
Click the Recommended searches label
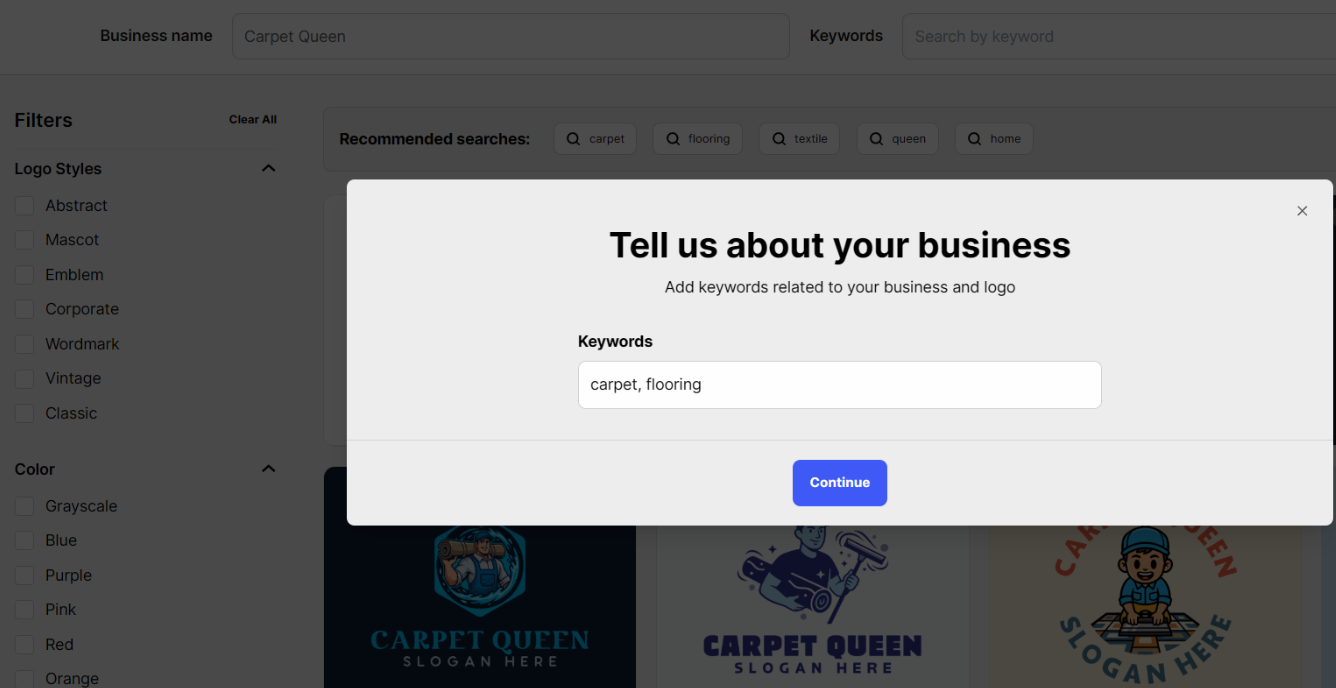pyautogui.click(x=434, y=139)
